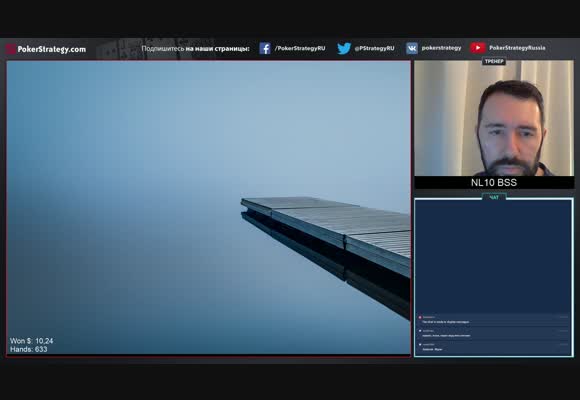
Task: Select the ТРЕНЕР label above webcam
Action: point(494,61)
